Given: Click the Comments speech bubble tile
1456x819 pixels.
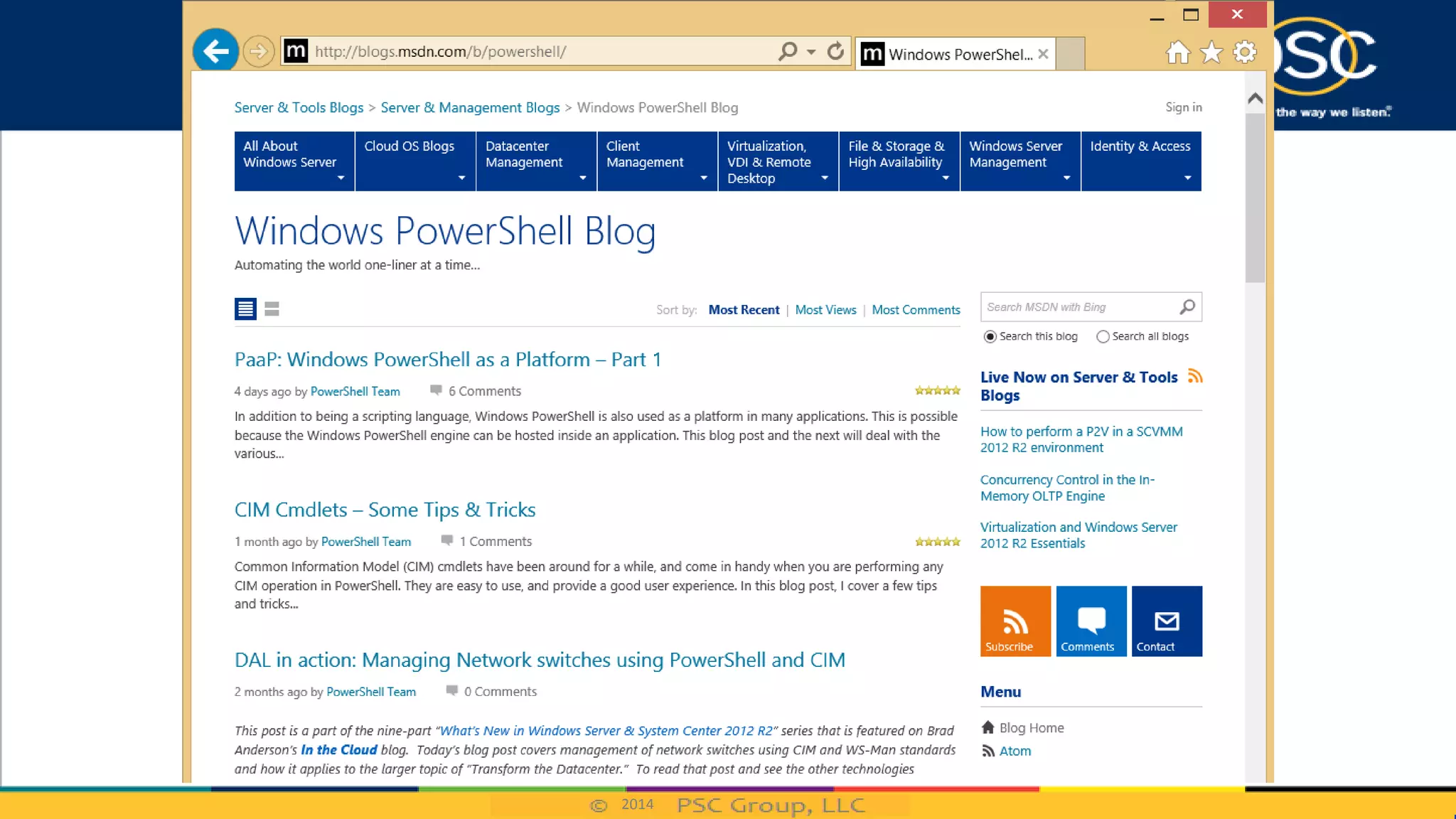Looking at the screenshot, I should [1091, 621].
